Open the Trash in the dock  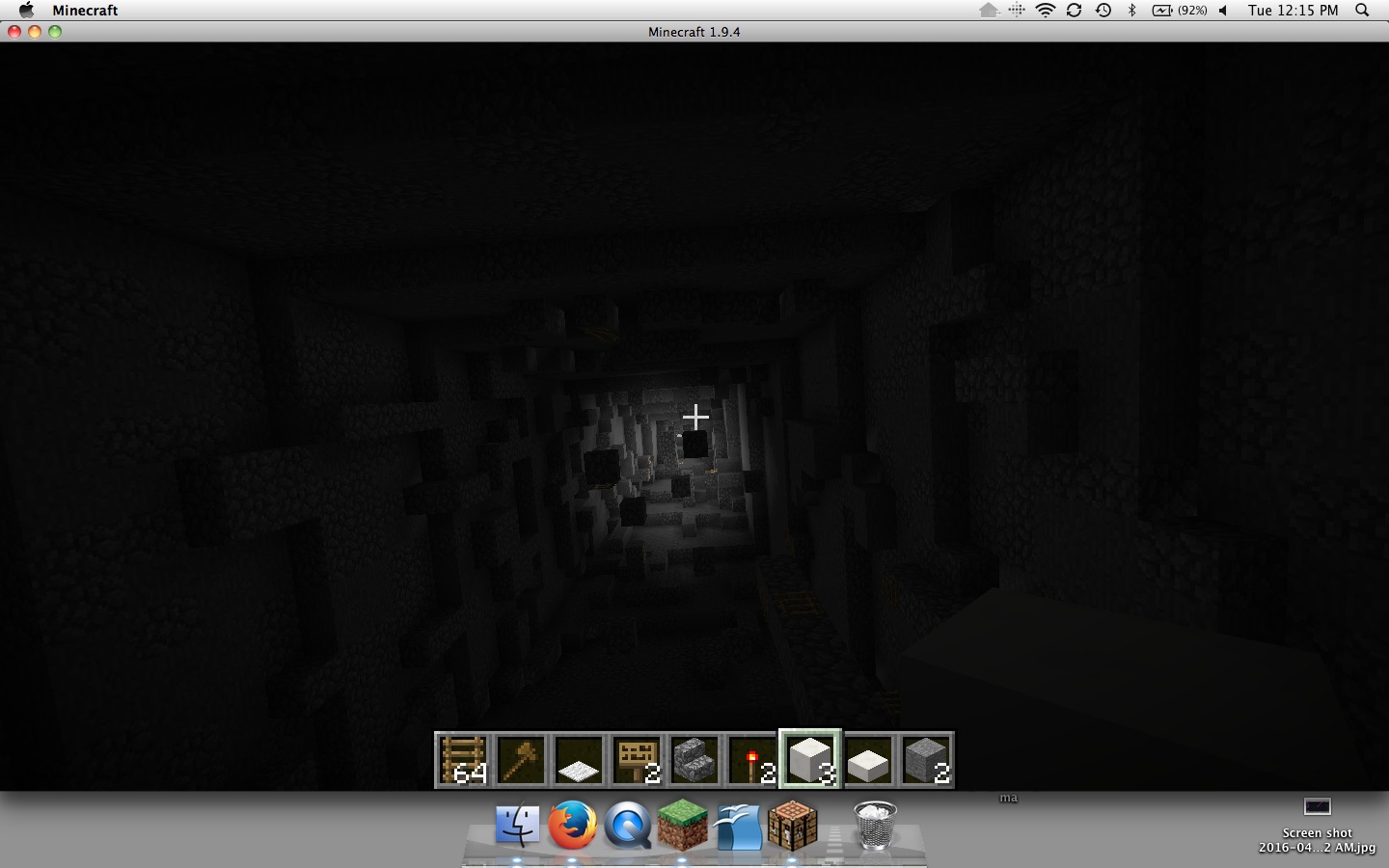coord(875,826)
